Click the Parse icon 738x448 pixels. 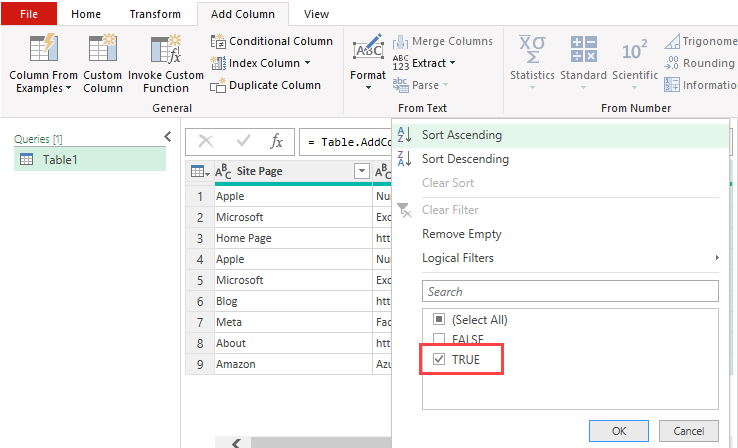click(x=401, y=85)
